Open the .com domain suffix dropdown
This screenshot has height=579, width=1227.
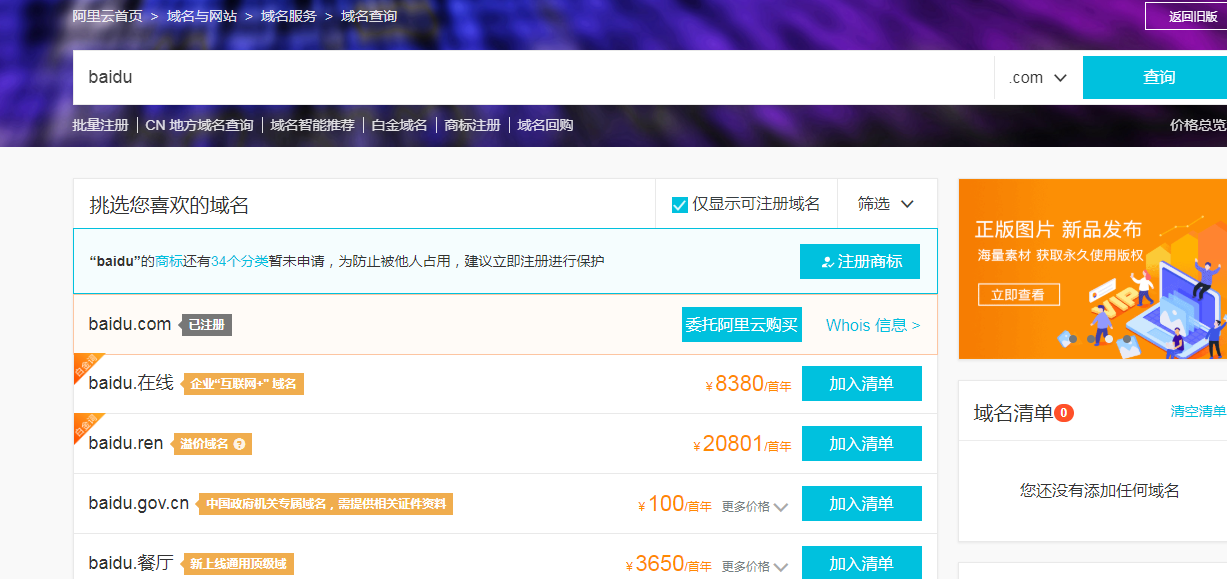tap(1038, 77)
